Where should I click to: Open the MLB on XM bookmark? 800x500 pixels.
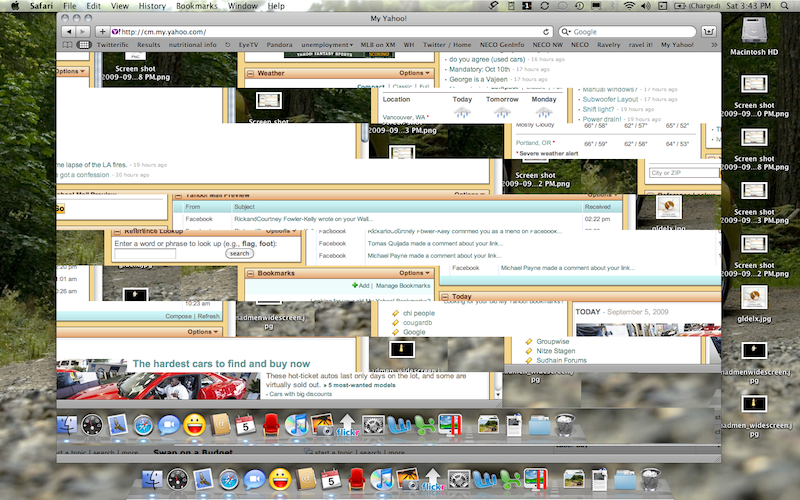378,45
